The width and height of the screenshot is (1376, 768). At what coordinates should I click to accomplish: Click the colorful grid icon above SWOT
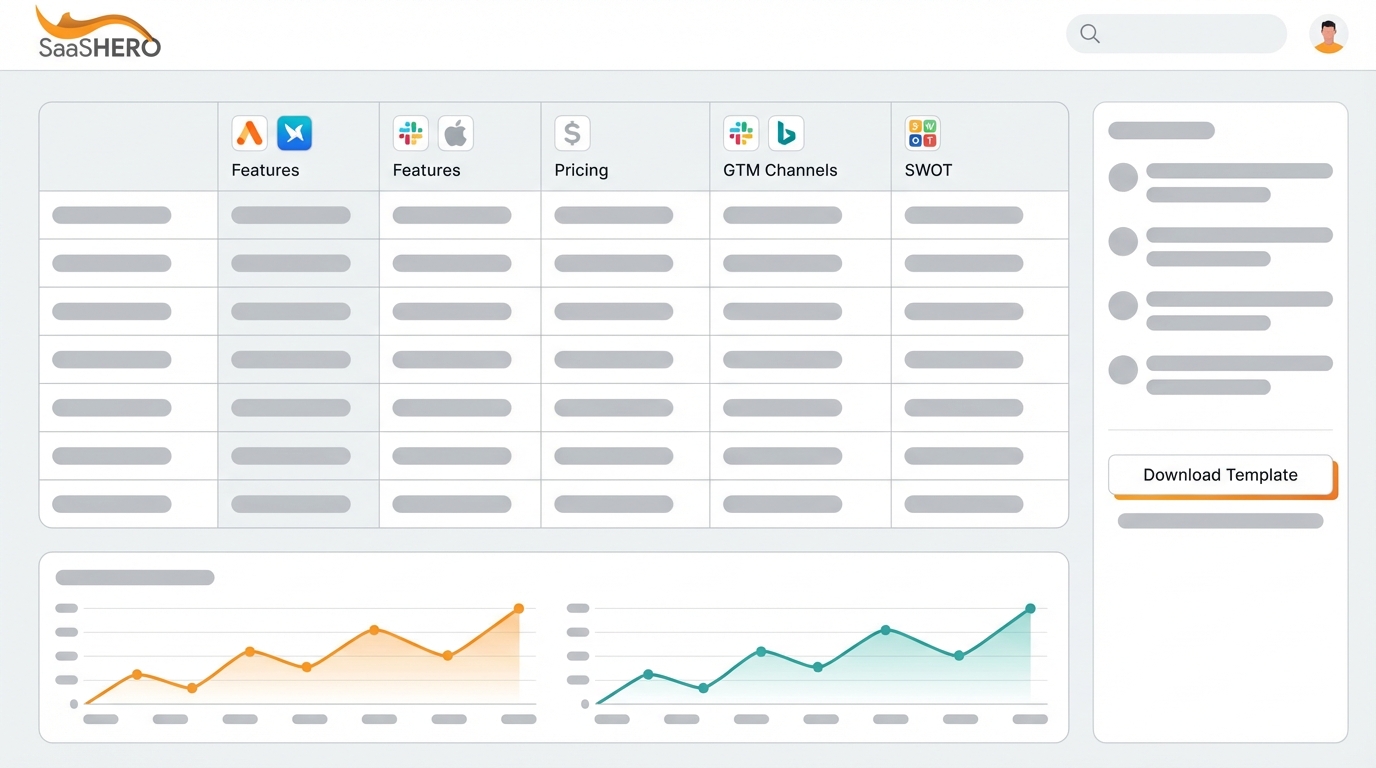pyautogui.click(x=922, y=132)
